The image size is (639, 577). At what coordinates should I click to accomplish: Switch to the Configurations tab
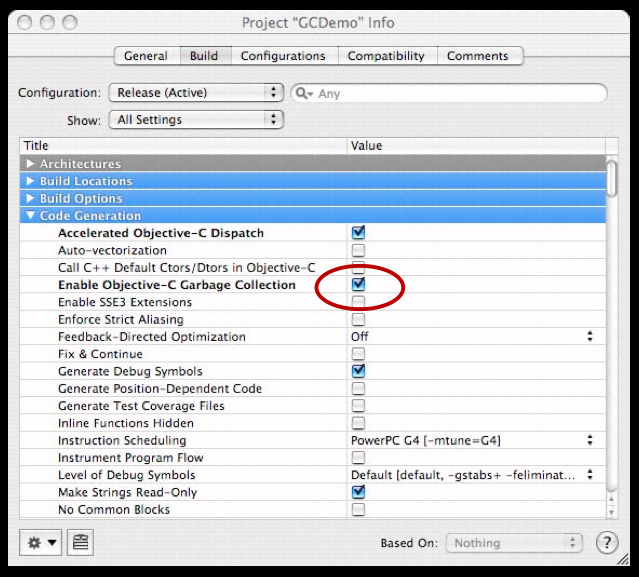(x=283, y=56)
